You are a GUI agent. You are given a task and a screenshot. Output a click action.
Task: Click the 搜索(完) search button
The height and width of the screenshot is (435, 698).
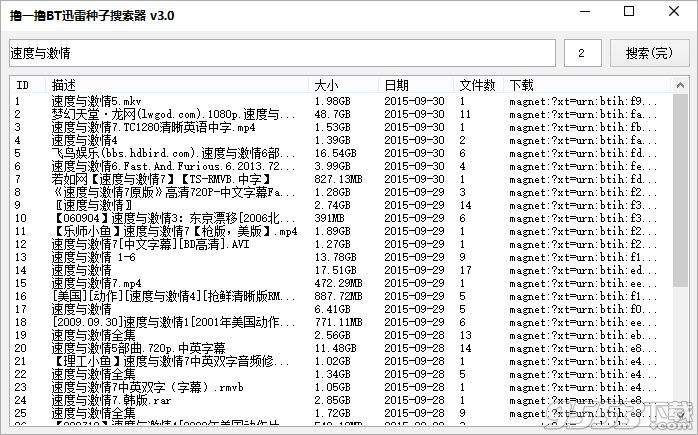click(649, 53)
